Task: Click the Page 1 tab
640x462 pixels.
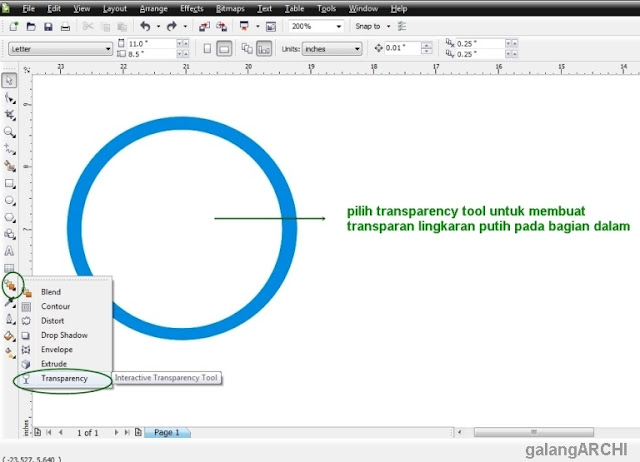Action: pyautogui.click(x=166, y=432)
